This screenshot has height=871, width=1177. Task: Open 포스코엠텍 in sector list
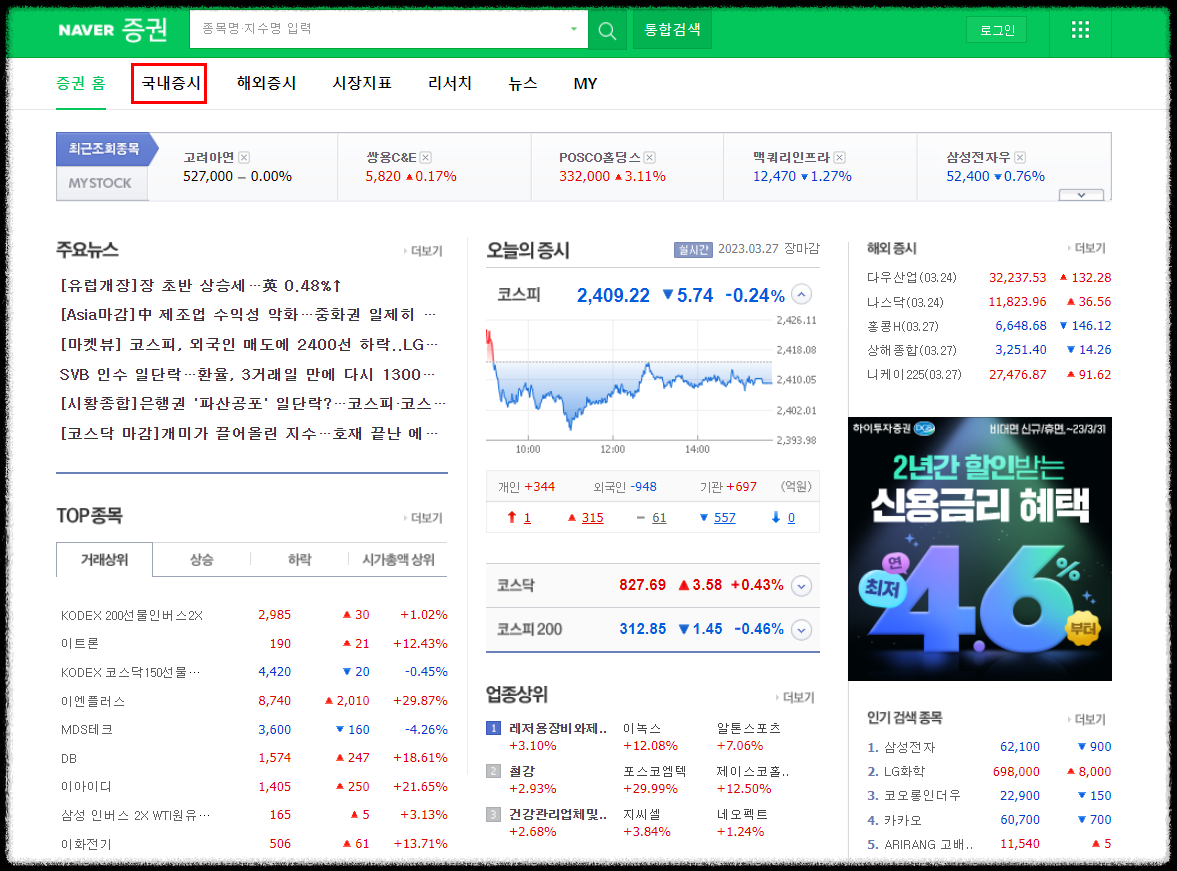point(655,771)
